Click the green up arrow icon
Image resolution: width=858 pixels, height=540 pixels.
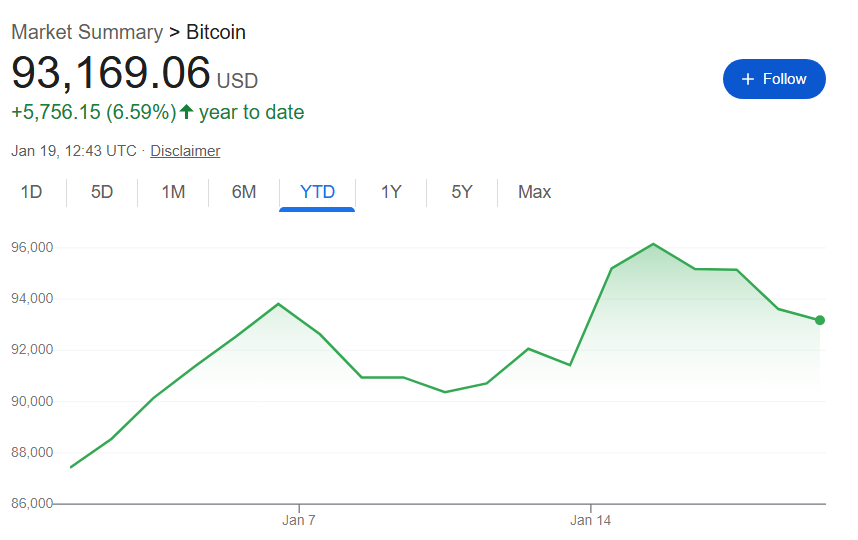coord(186,112)
